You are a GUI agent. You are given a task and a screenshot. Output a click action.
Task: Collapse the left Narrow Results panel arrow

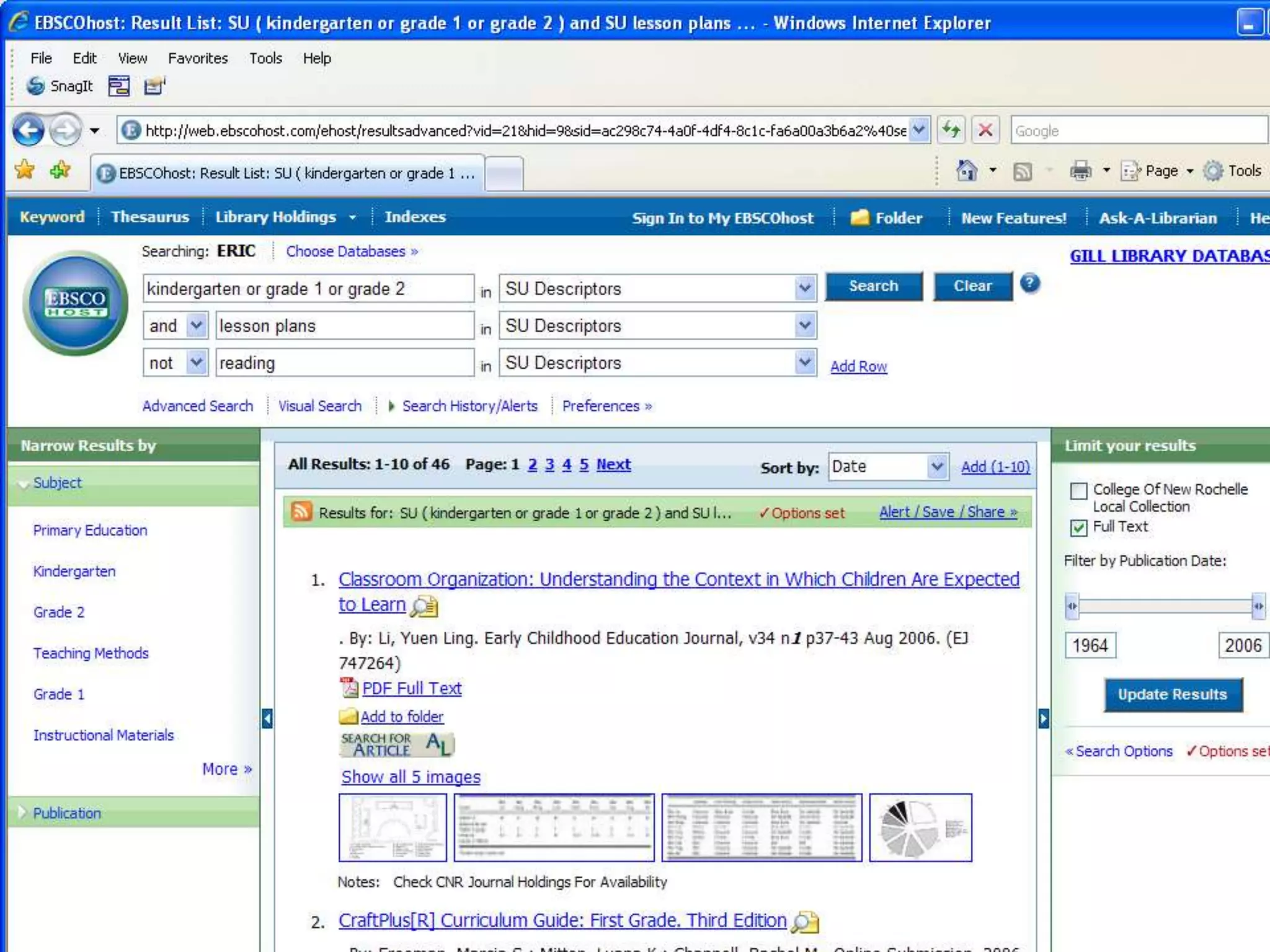point(267,719)
